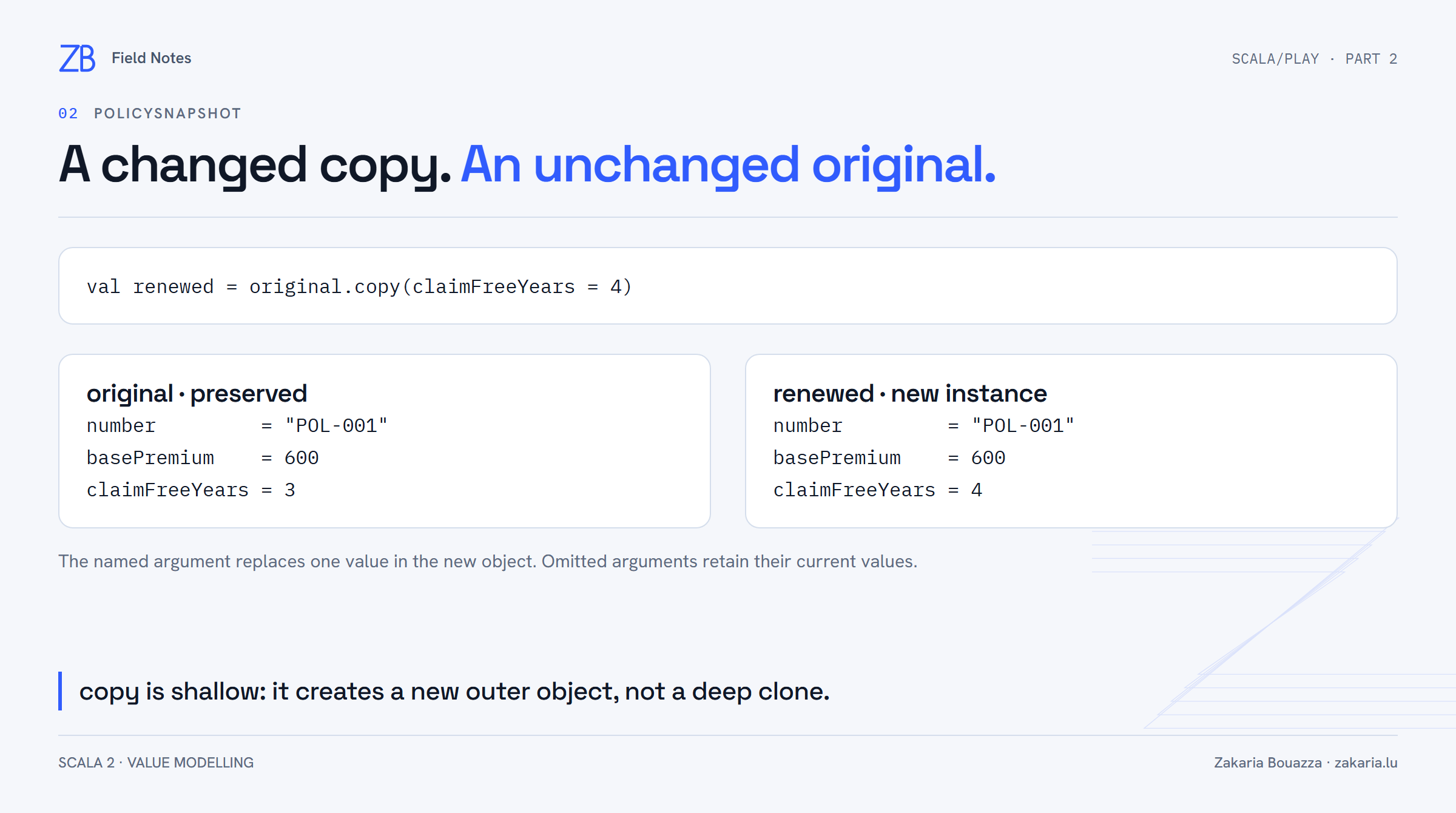Select original's number "POL-001" line
Viewport: 1456px width, 813px height.
pyautogui.click(x=237, y=426)
